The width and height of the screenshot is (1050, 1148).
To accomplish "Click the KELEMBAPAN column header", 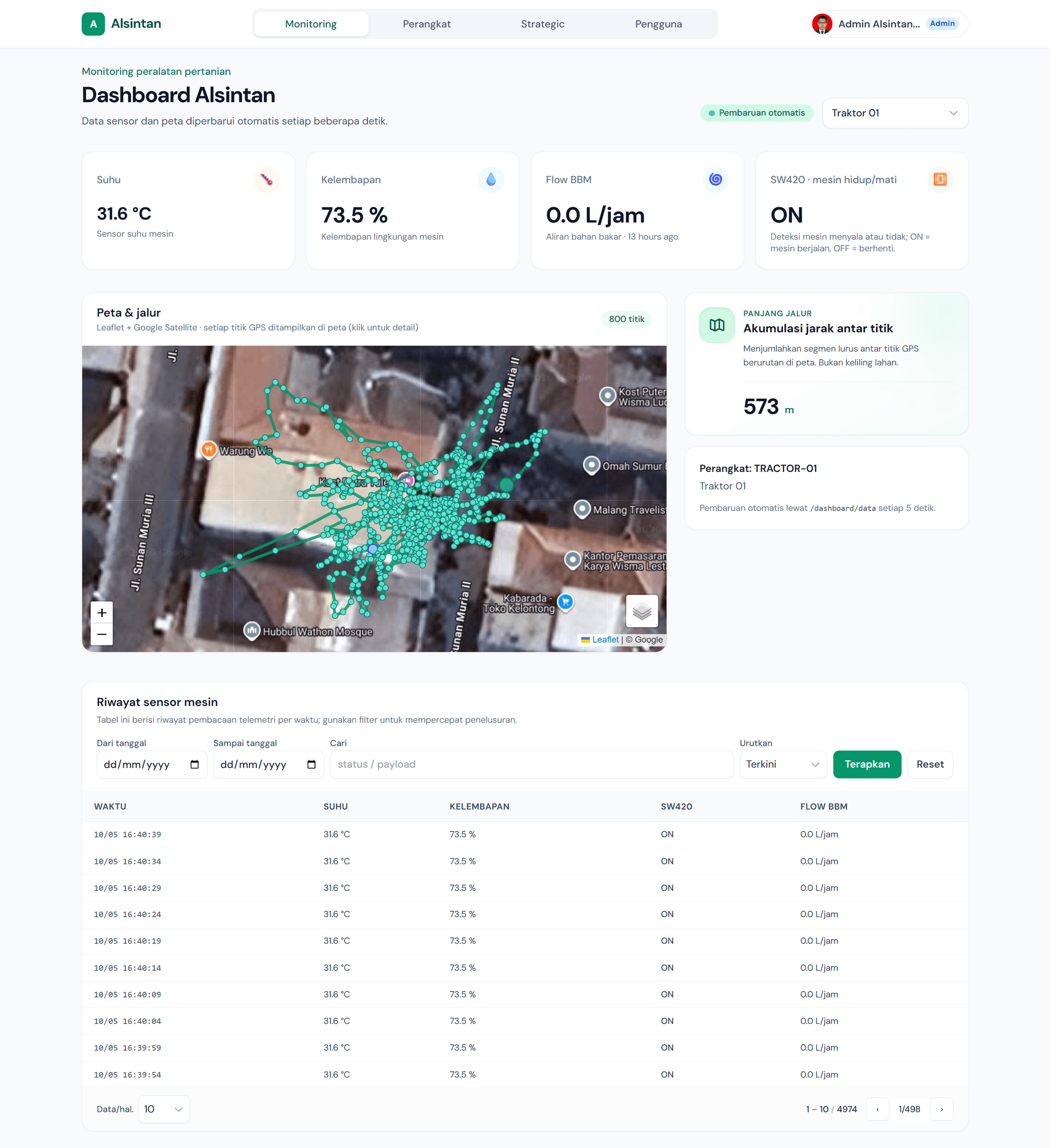I will [480, 807].
